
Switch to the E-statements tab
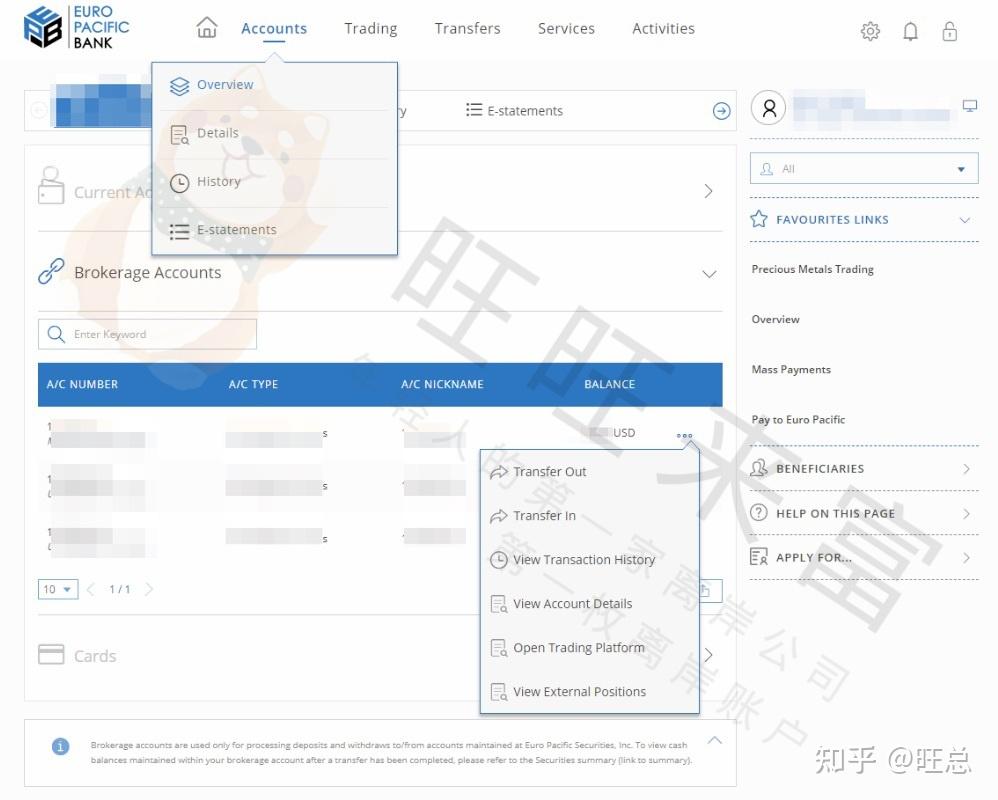[x=514, y=111]
